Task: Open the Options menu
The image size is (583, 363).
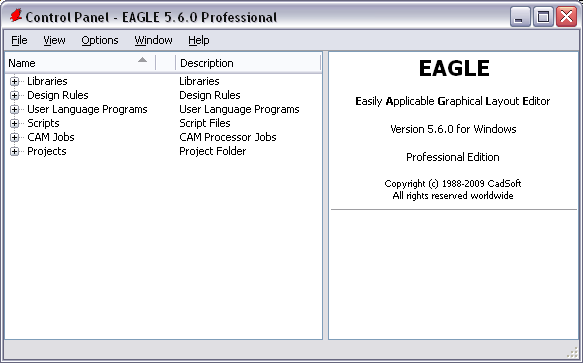Action: coord(100,40)
